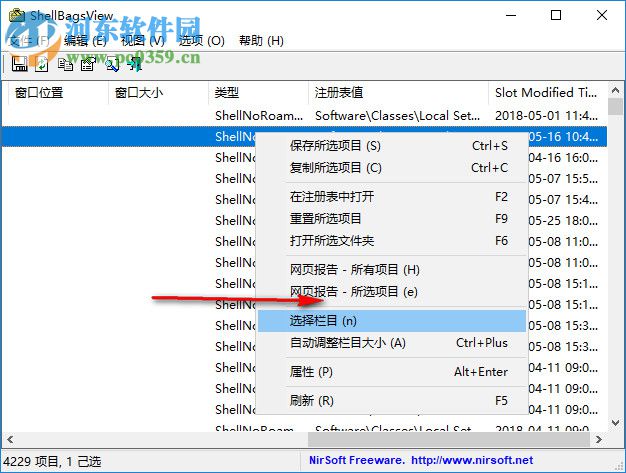Sort by 类型 column header

click(x=258, y=93)
